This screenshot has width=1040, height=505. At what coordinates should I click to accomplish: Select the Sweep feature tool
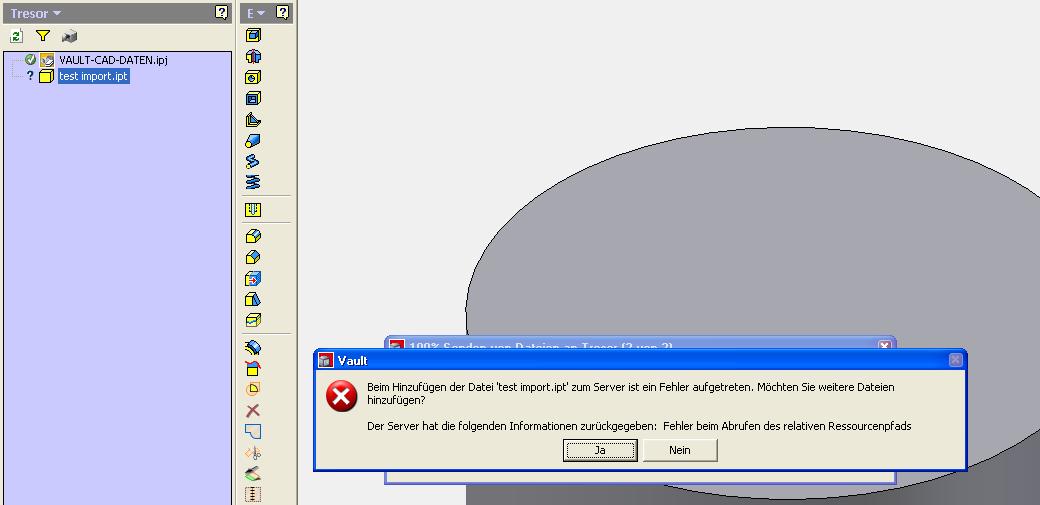click(253, 161)
